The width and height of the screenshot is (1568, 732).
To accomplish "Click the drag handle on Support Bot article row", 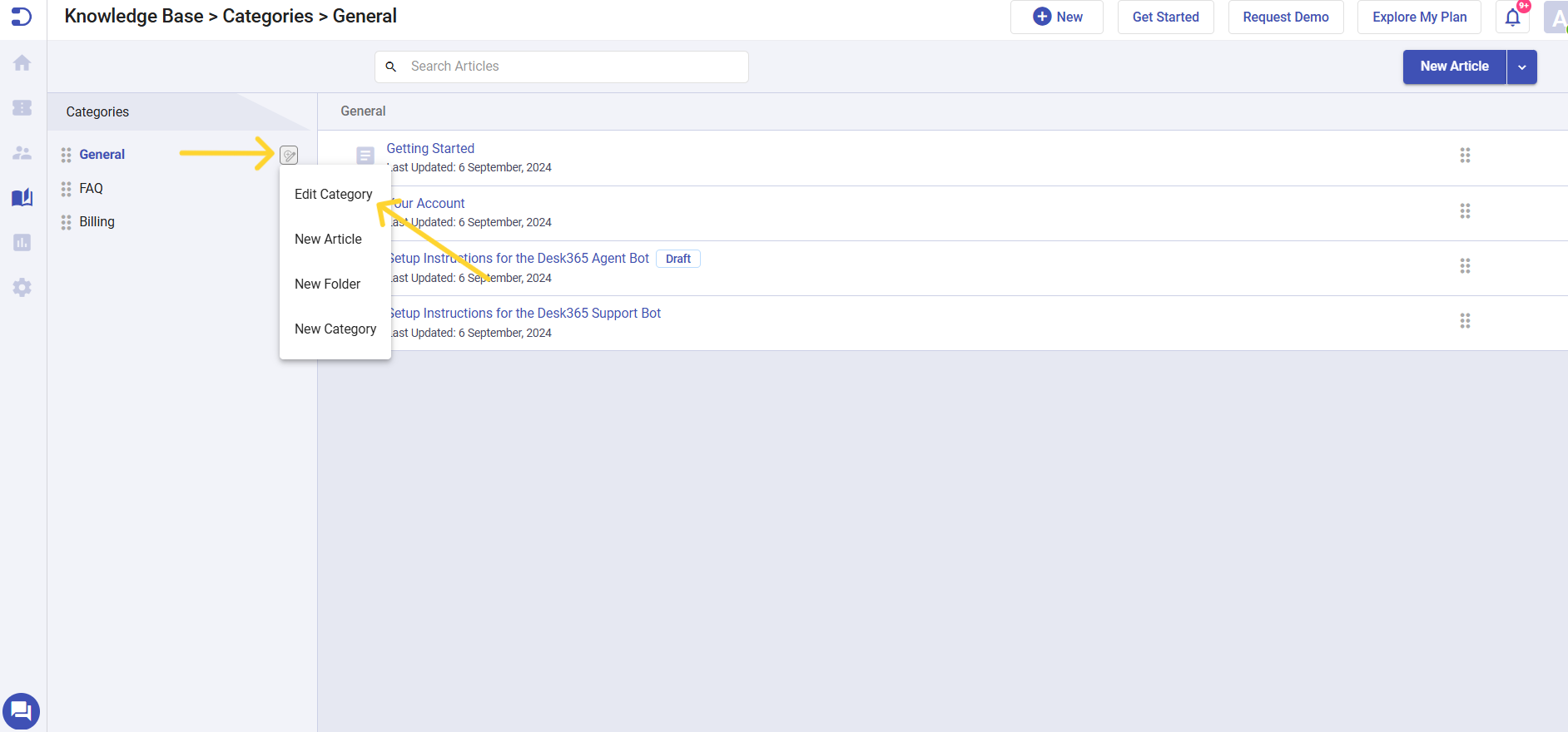I will (1465, 321).
